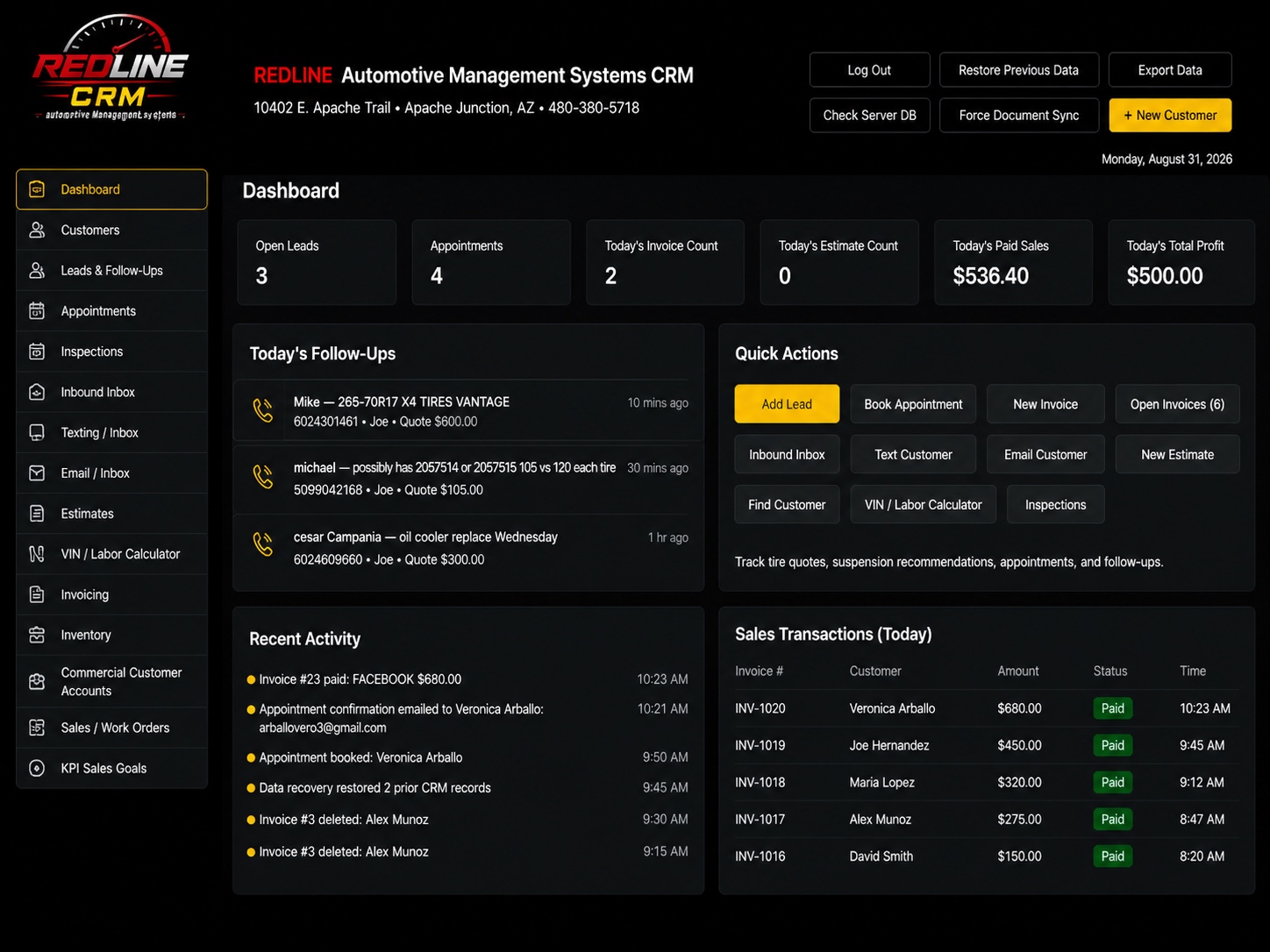
Task: Click the KPI Sales Goals icon
Action: [37, 768]
